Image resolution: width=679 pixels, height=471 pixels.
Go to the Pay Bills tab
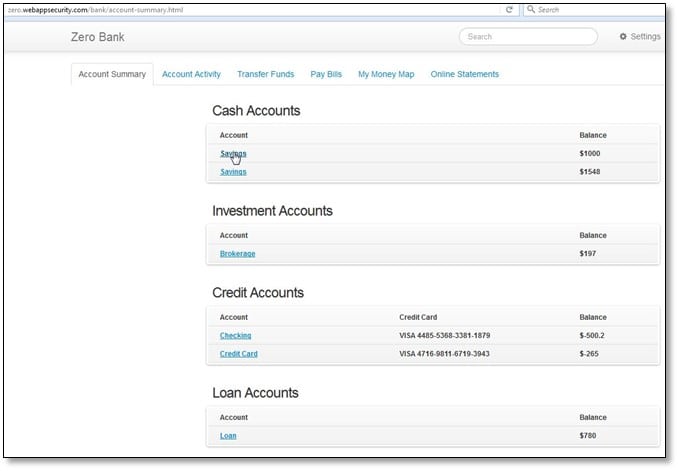[x=326, y=74]
